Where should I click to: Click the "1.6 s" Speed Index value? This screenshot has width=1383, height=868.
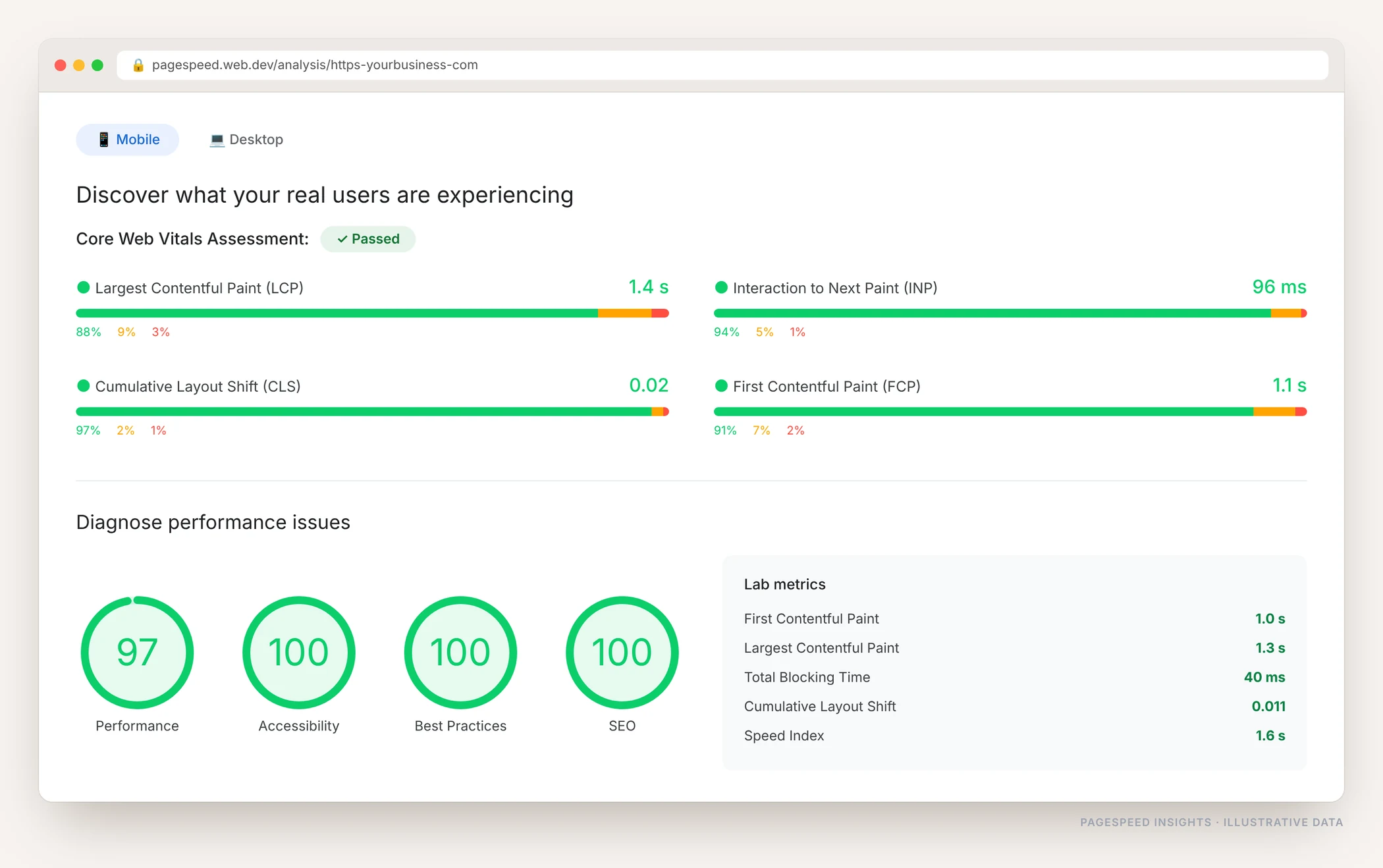1270,736
